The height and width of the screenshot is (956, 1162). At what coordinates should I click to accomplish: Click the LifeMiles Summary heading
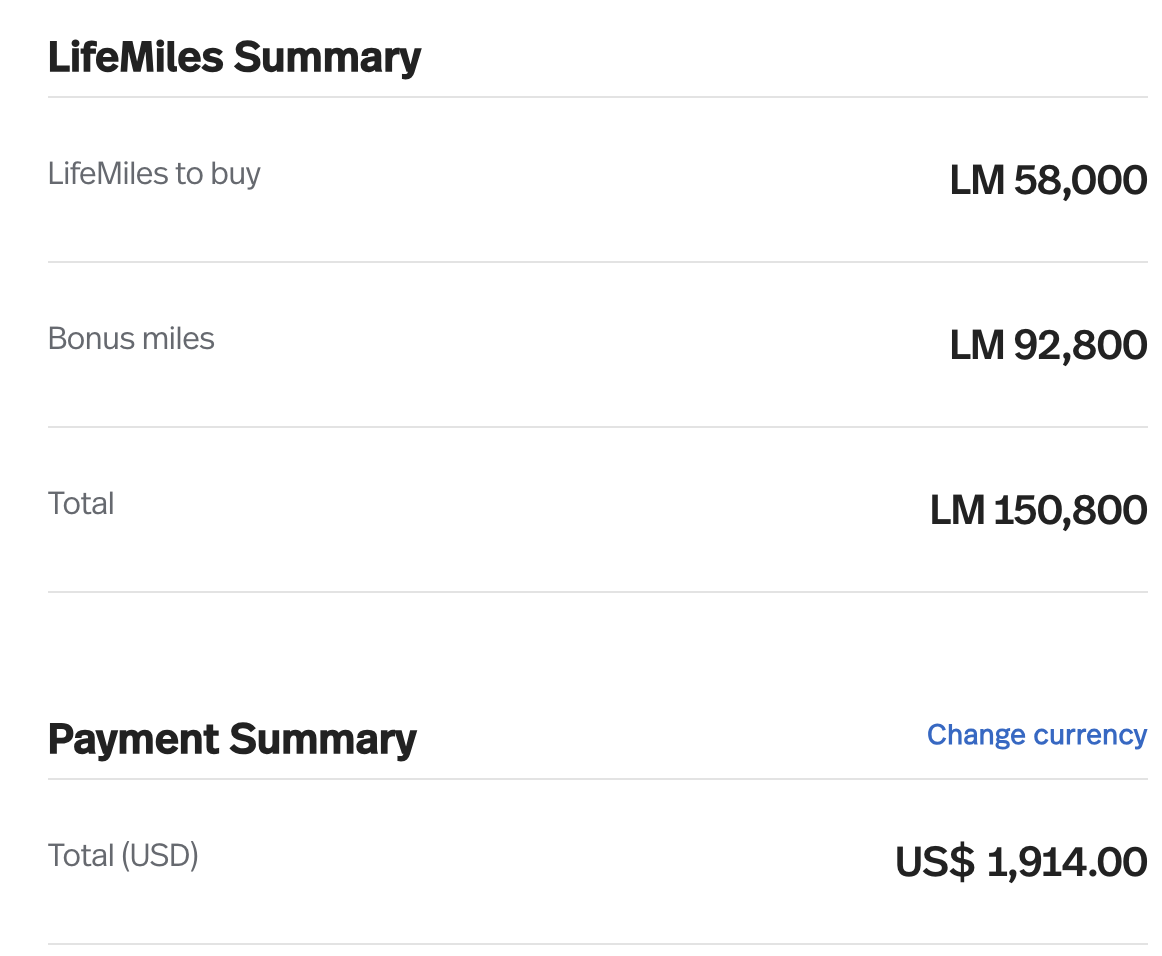tap(234, 57)
